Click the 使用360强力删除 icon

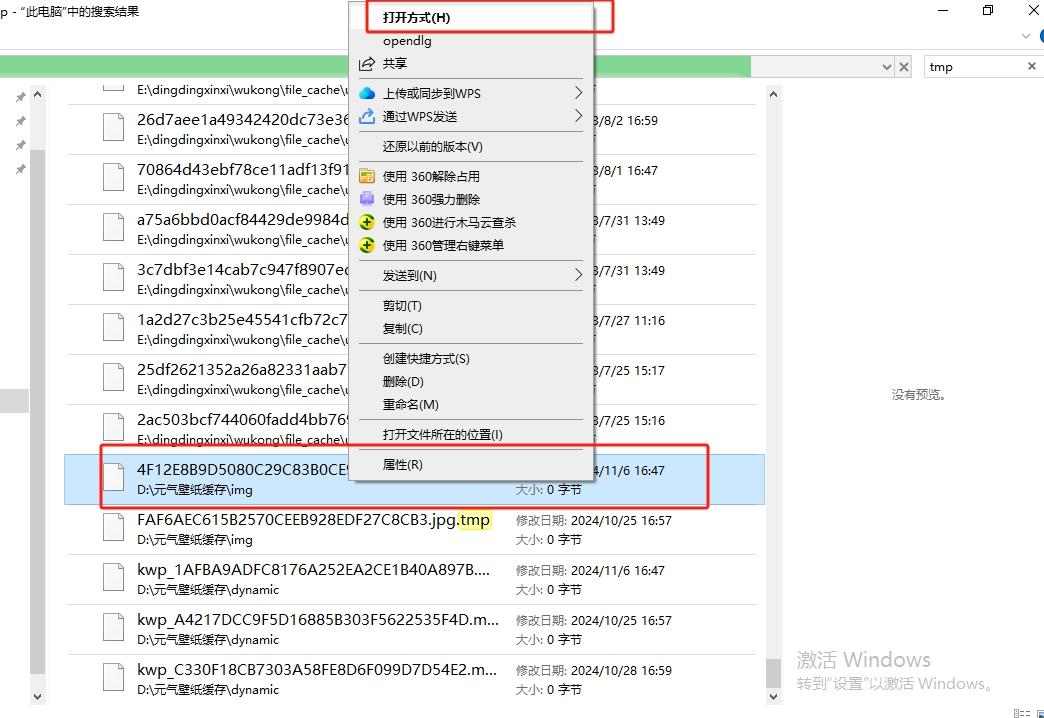[x=367, y=198]
